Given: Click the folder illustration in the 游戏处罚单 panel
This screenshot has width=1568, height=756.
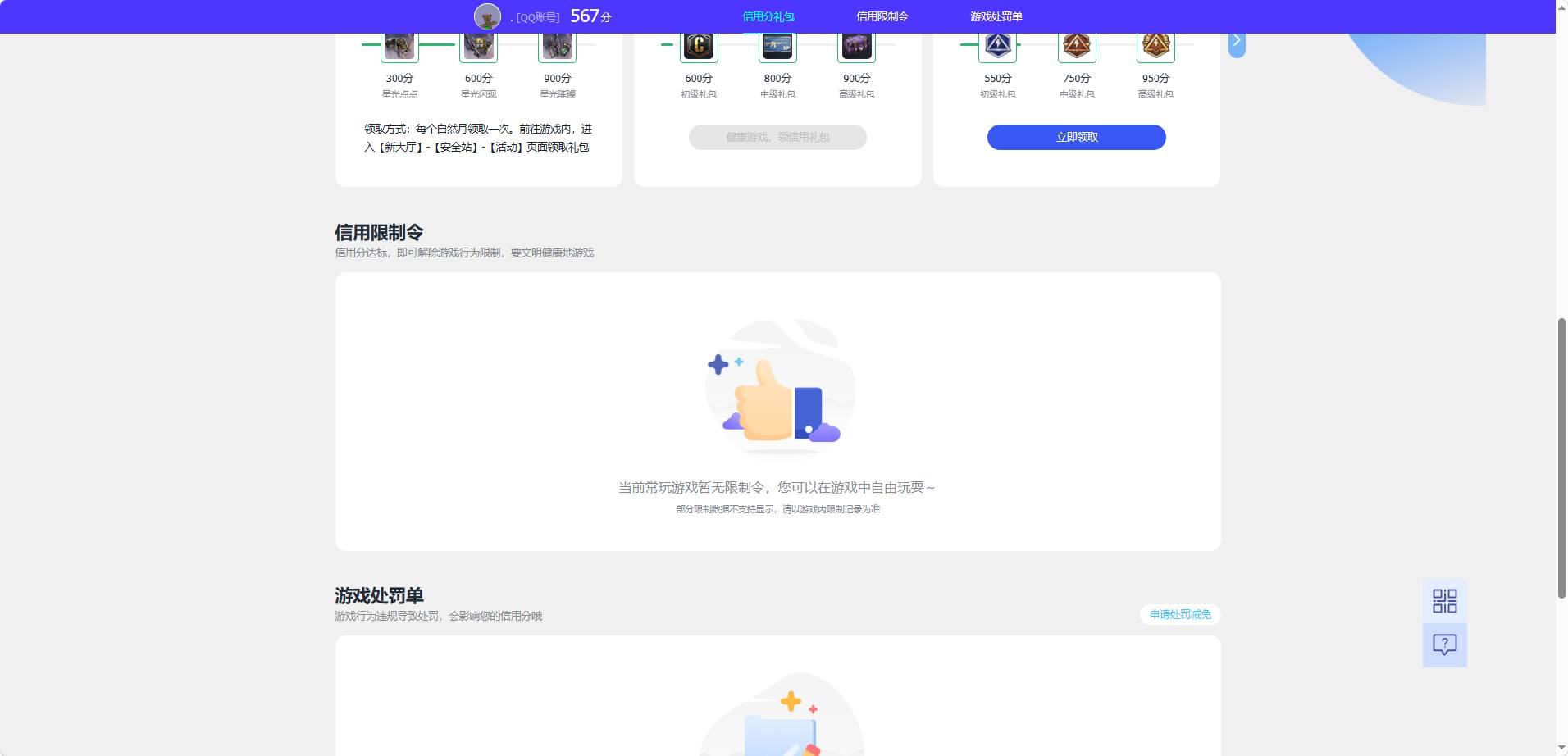Looking at the screenshot, I should 781,715.
